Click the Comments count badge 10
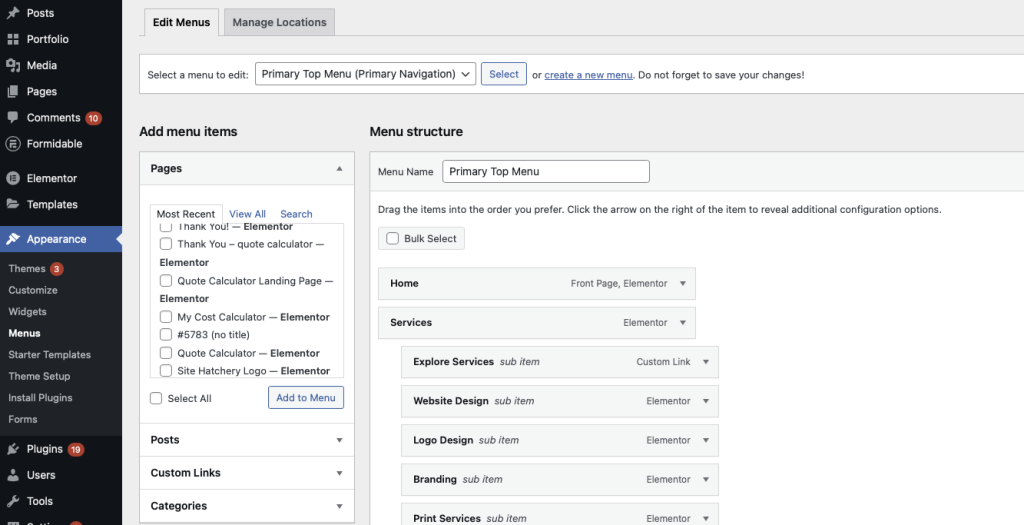The height and width of the screenshot is (525, 1024). [93, 118]
